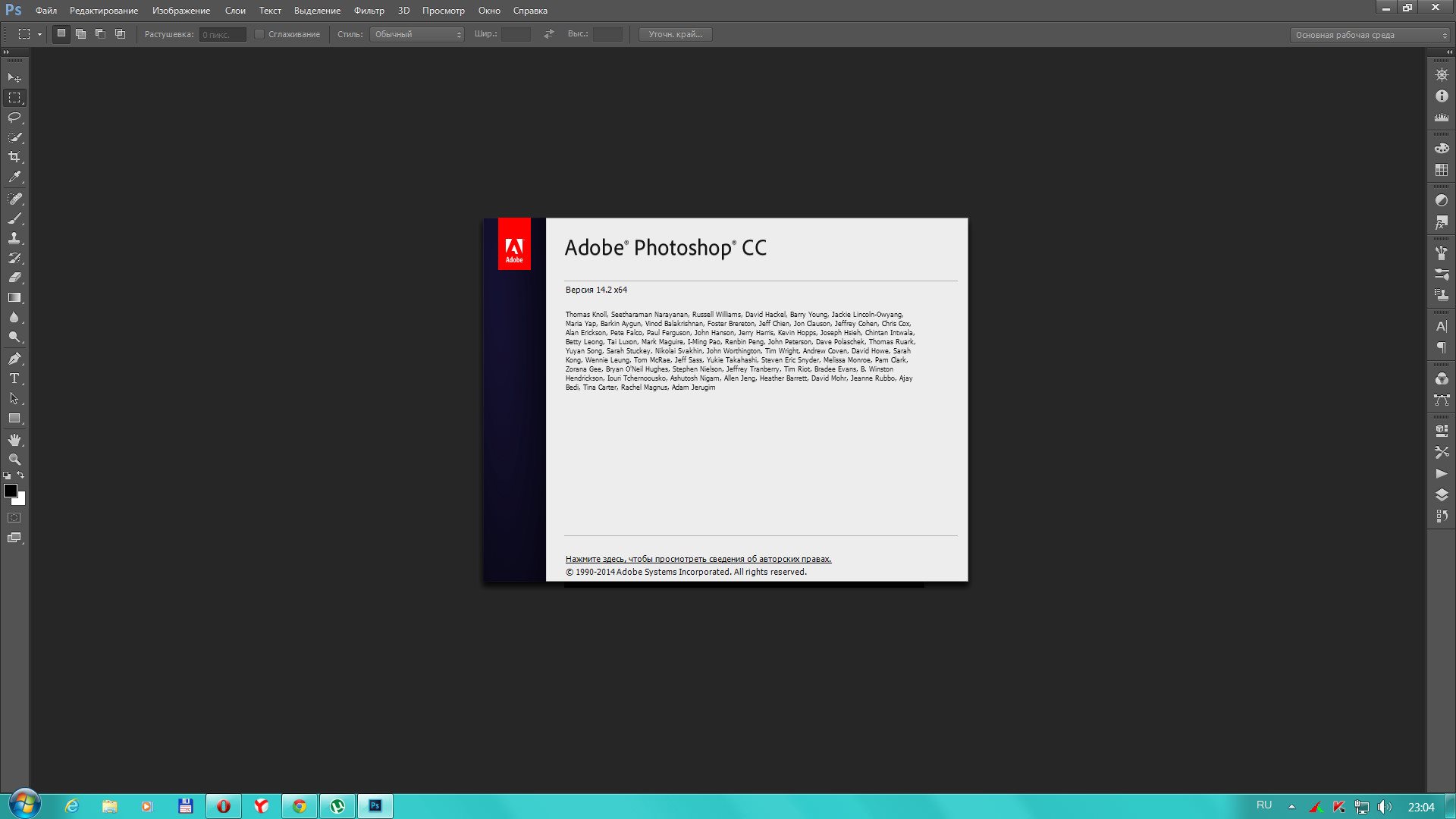
Task: Open the Справка menu
Action: click(530, 11)
